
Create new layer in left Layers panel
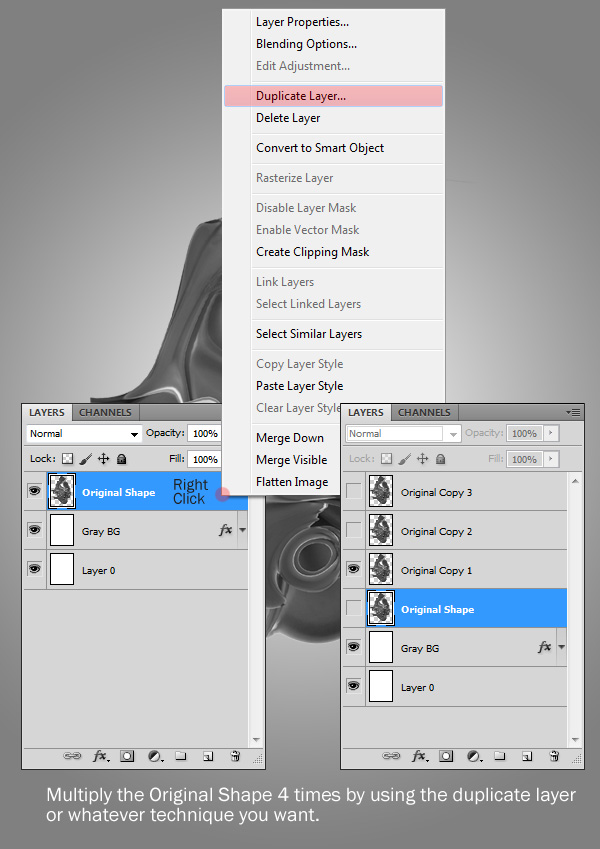[208, 757]
